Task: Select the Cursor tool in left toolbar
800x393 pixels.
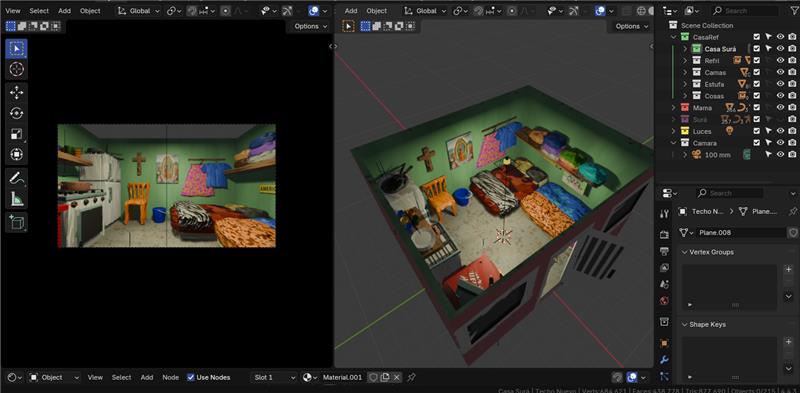Action: 16,69
